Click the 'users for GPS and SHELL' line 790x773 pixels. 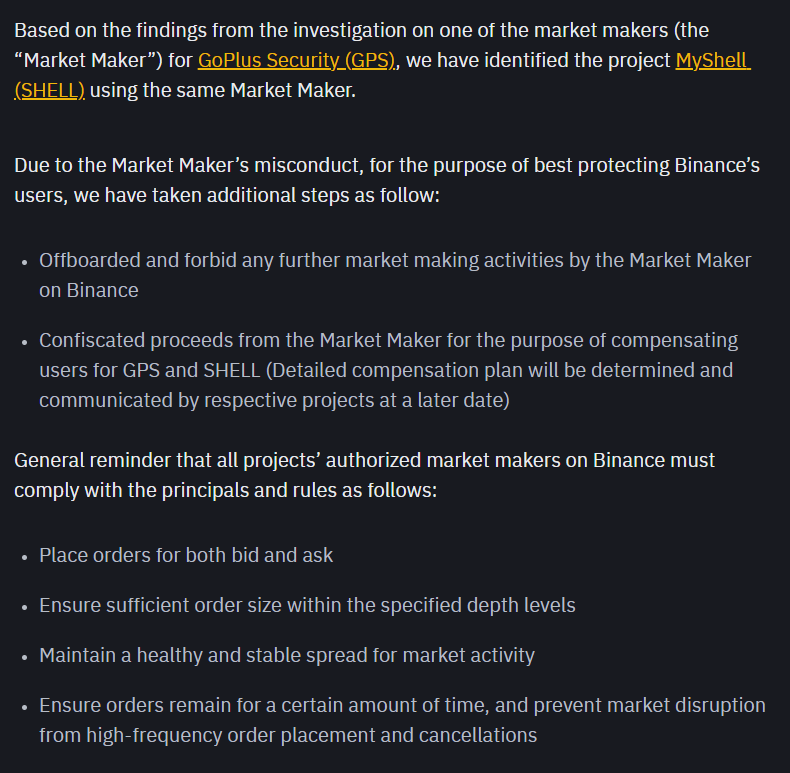pyautogui.click(x=386, y=370)
